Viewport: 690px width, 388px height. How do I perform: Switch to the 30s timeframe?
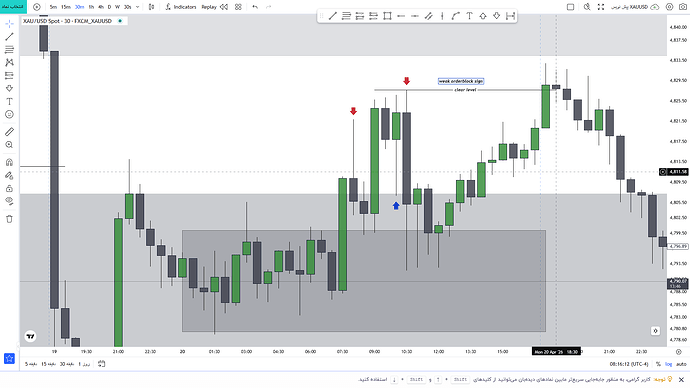click(x=128, y=7)
